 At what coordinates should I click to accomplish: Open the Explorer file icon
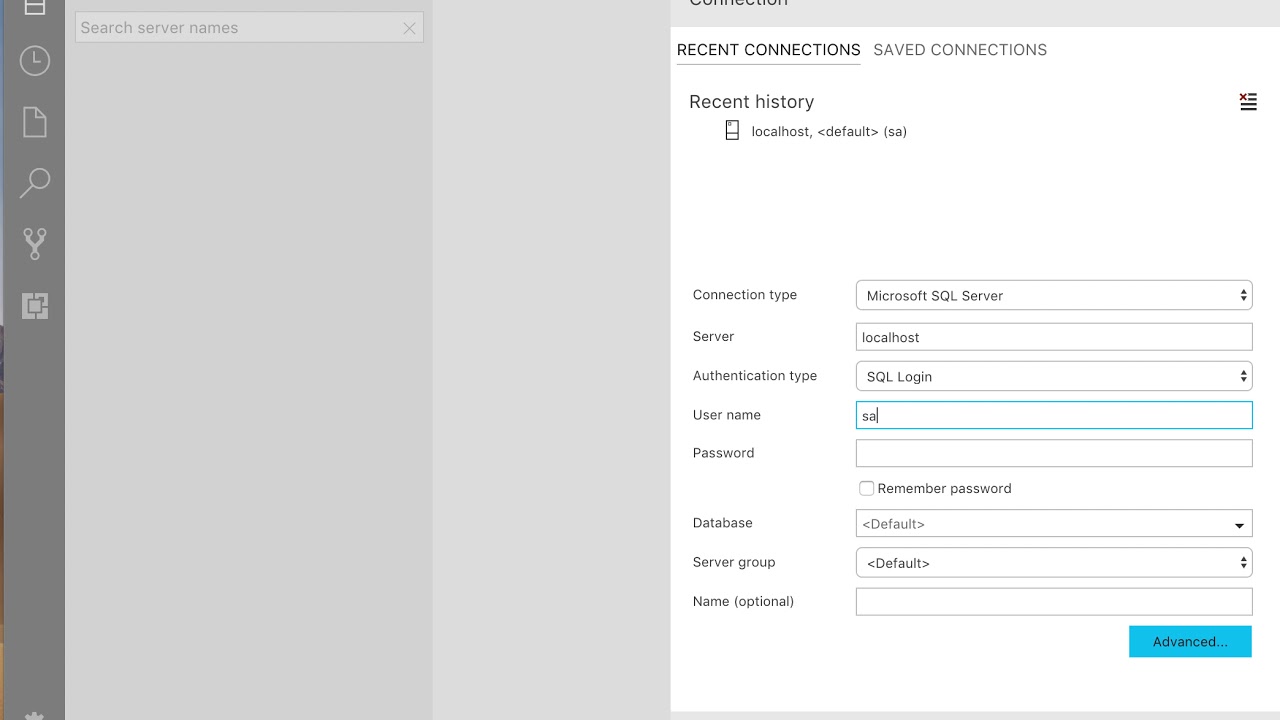(35, 122)
